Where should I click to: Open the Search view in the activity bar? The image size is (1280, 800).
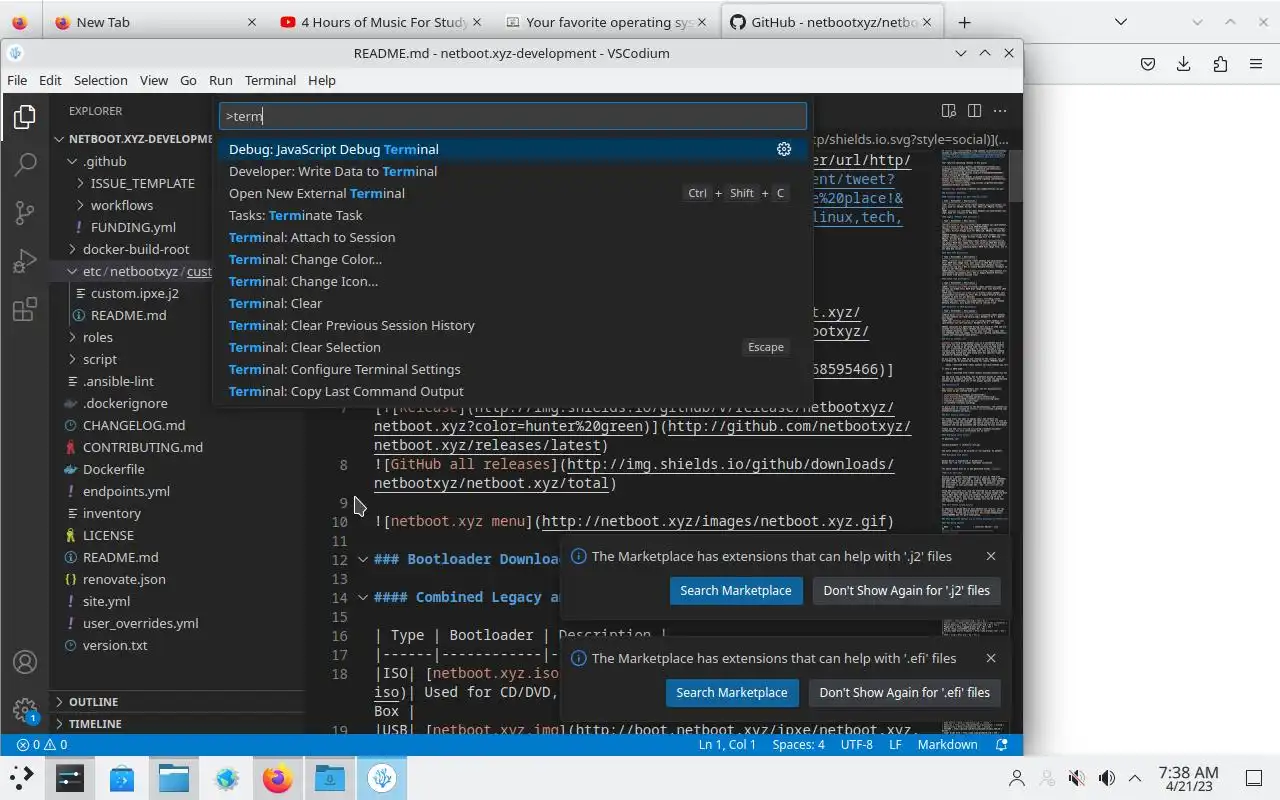25,164
